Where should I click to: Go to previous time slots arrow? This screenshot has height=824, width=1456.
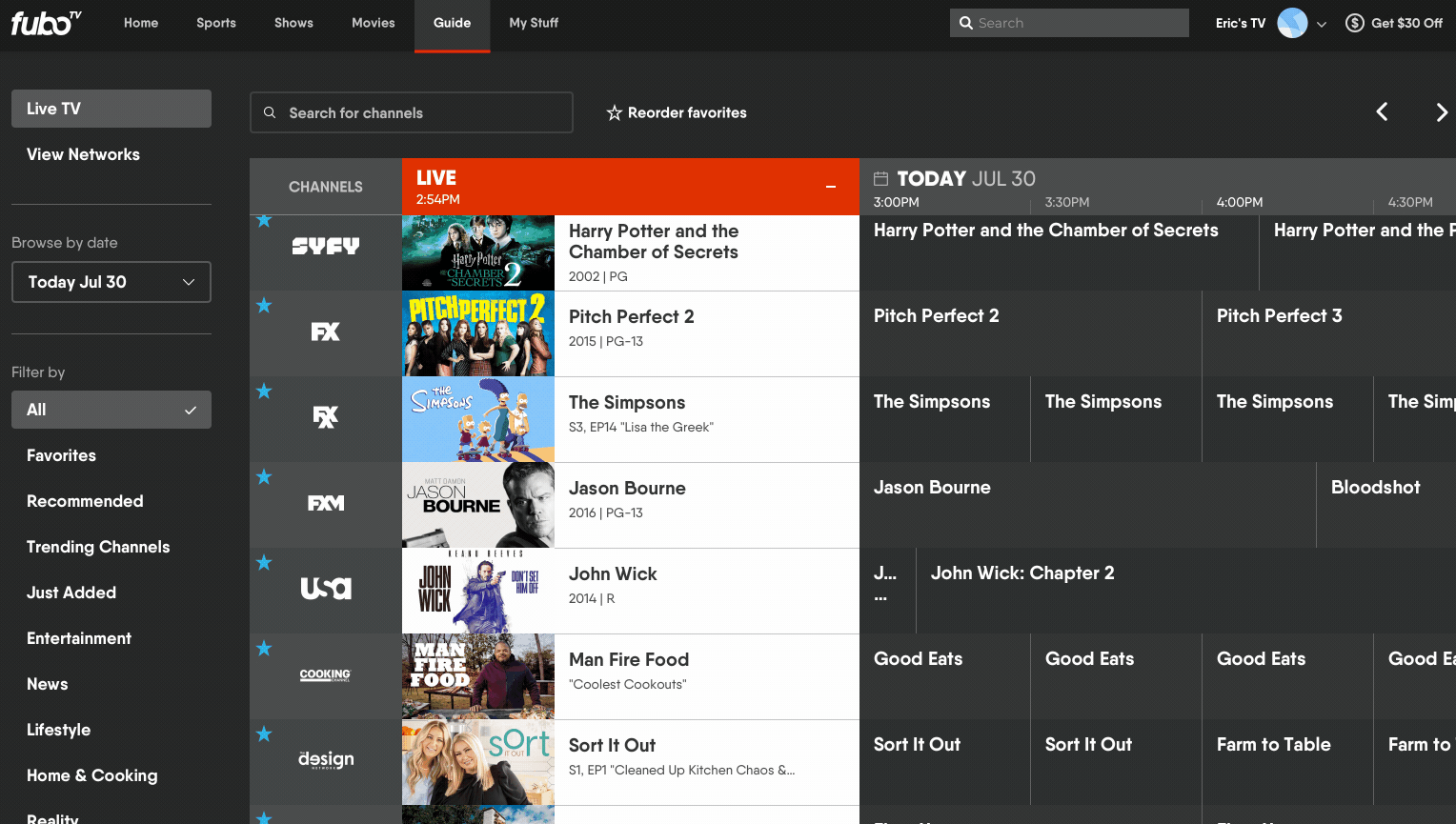click(1382, 112)
